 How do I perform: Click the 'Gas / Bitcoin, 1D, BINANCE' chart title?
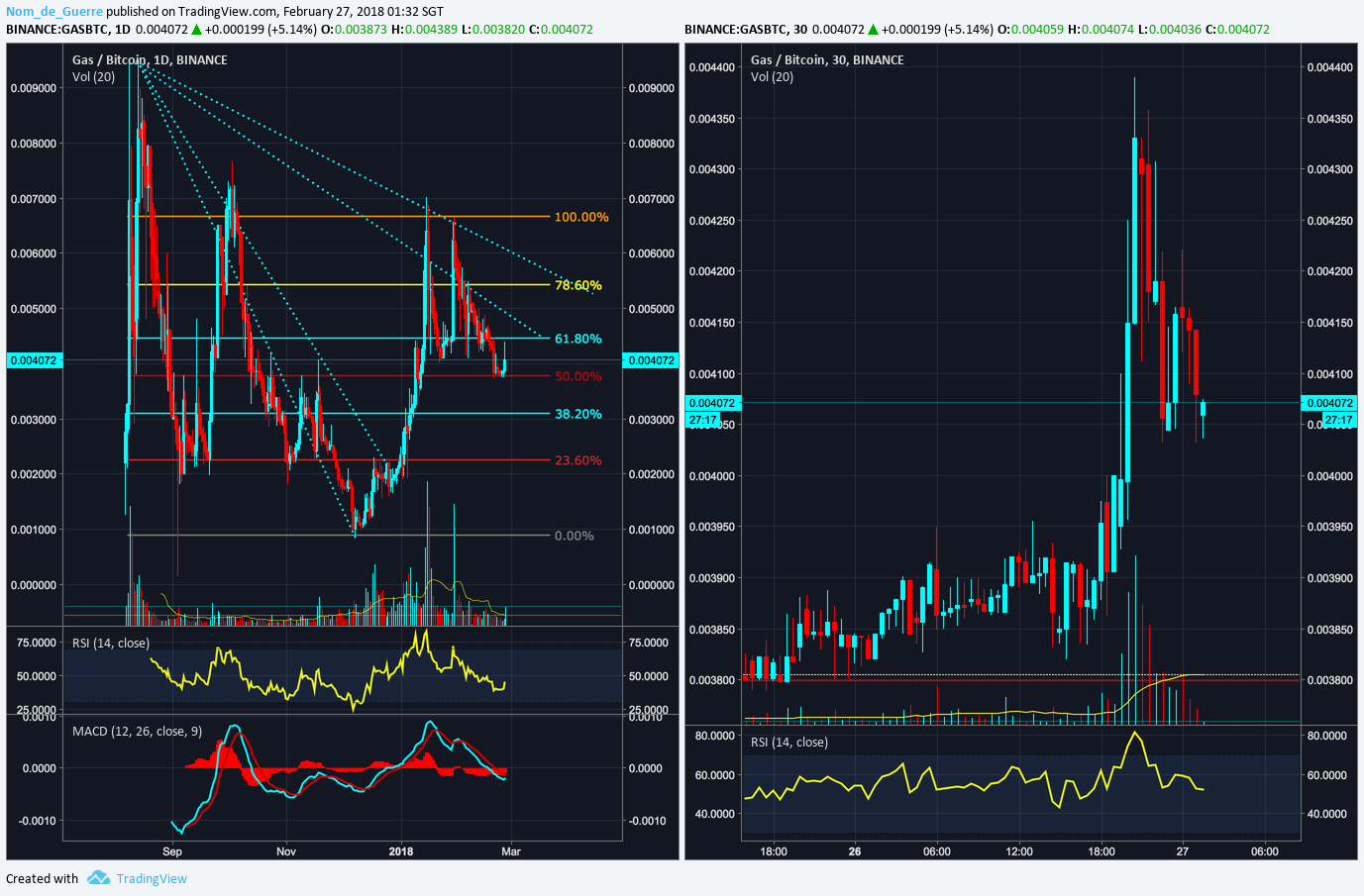click(x=150, y=60)
